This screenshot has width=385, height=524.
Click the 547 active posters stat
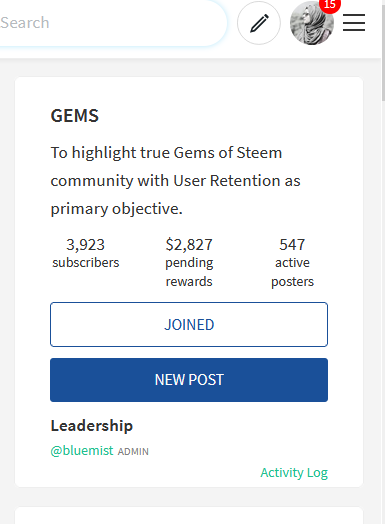click(292, 263)
